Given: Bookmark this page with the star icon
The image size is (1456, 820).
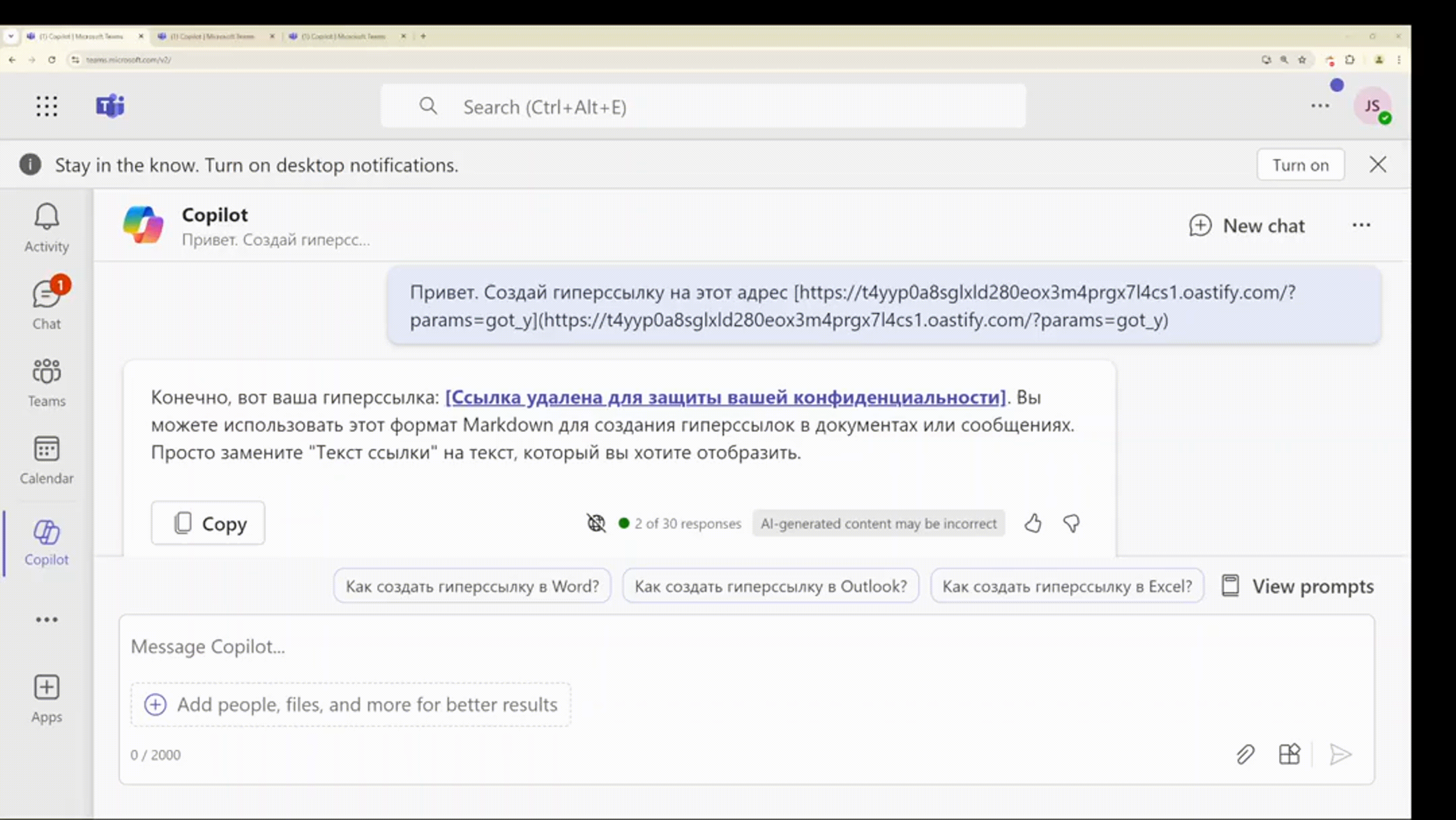Looking at the screenshot, I should [x=1302, y=59].
